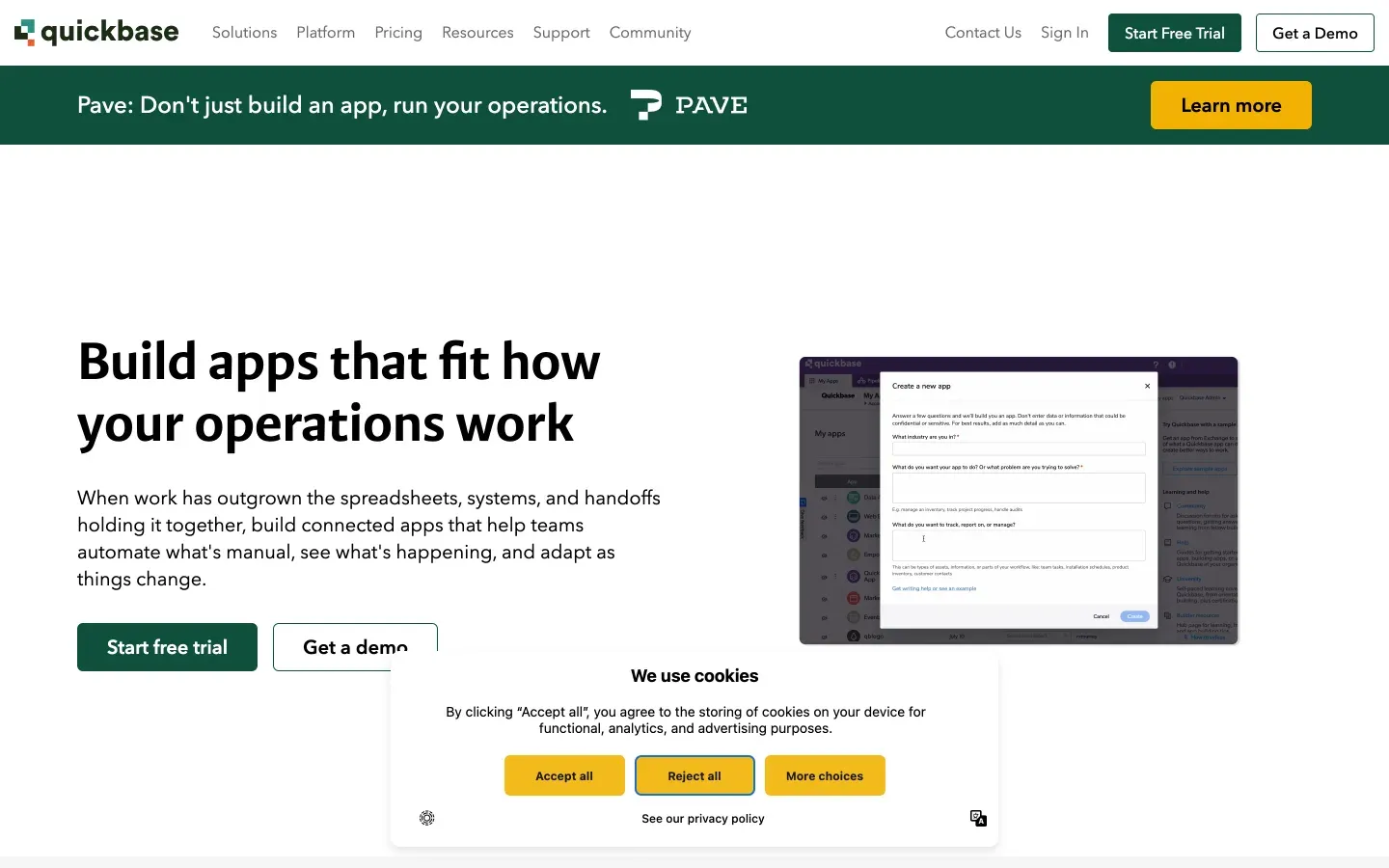This screenshot has width=1389, height=868.
Task: Click the hero Start free trial button
Action: tap(167, 647)
